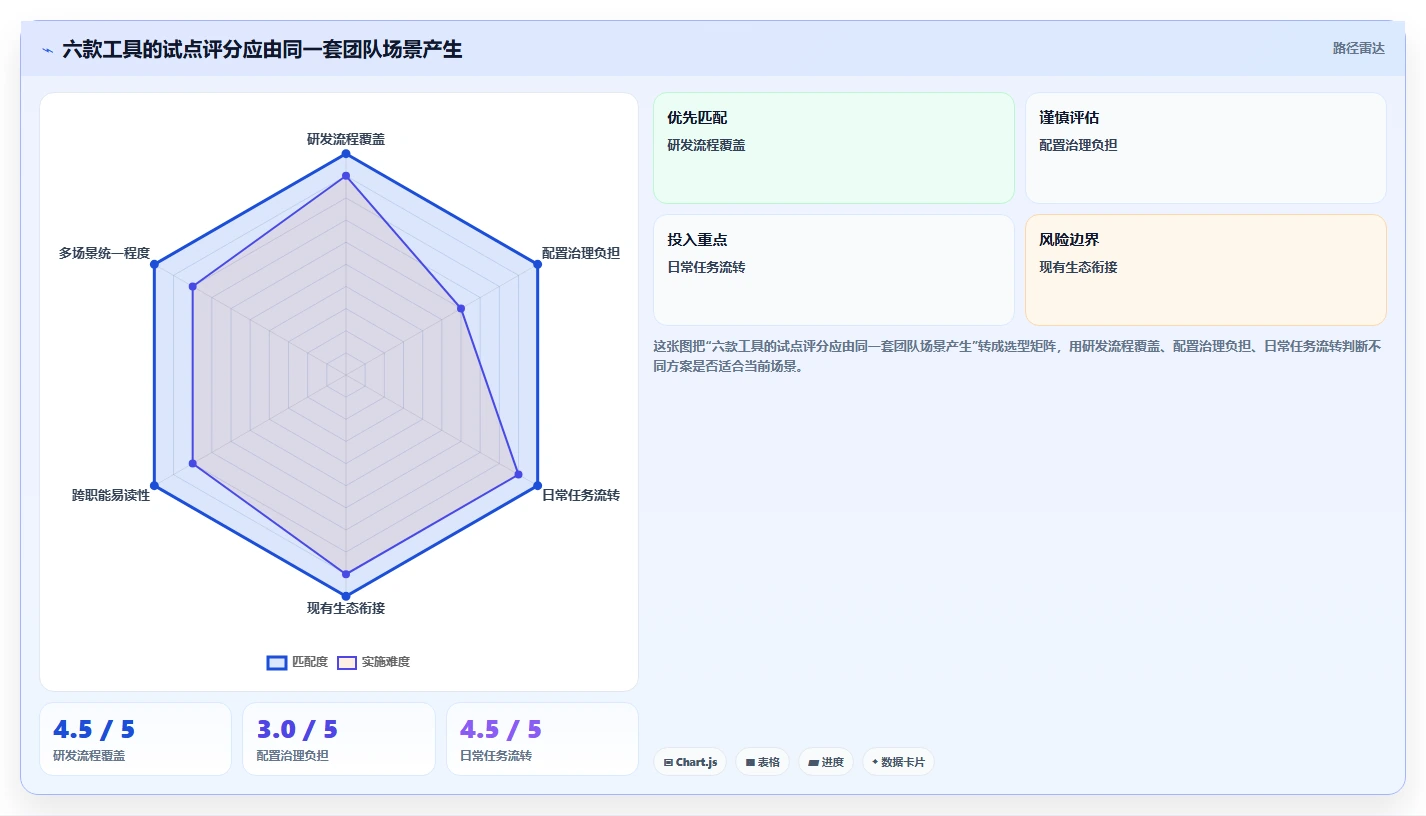Viewport: 1426px width, 816px height.
Task: Select the 进度 tag chip
Action: pos(826,762)
